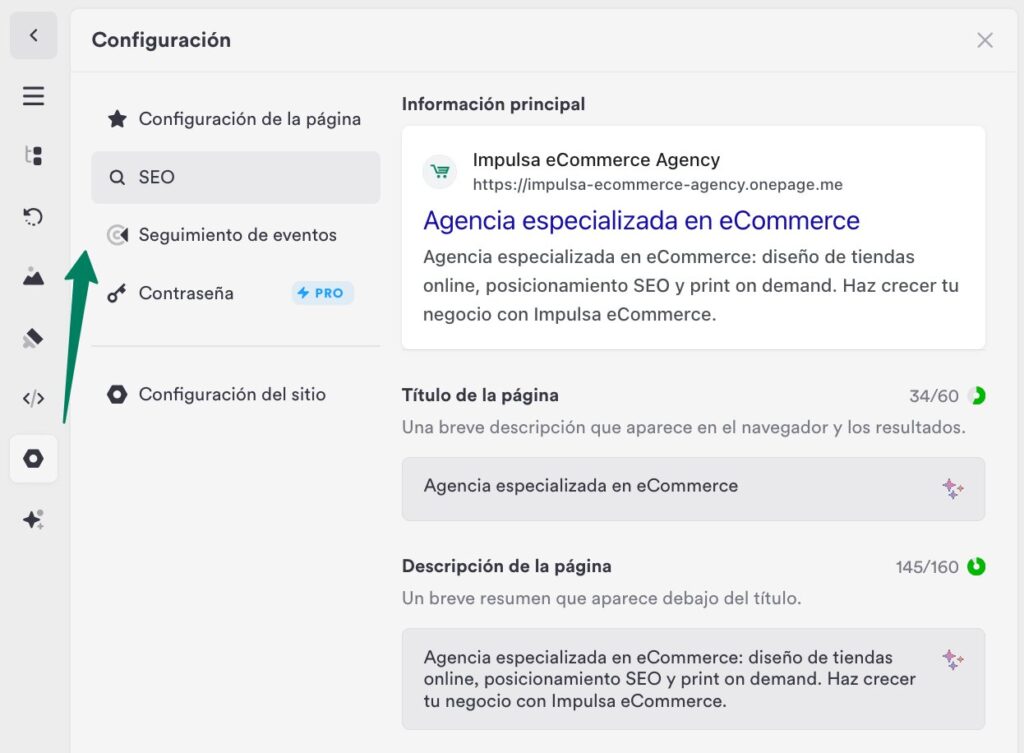This screenshot has height=753, width=1024.
Task: Open the page structure tree icon
Action: pyautogui.click(x=33, y=155)
